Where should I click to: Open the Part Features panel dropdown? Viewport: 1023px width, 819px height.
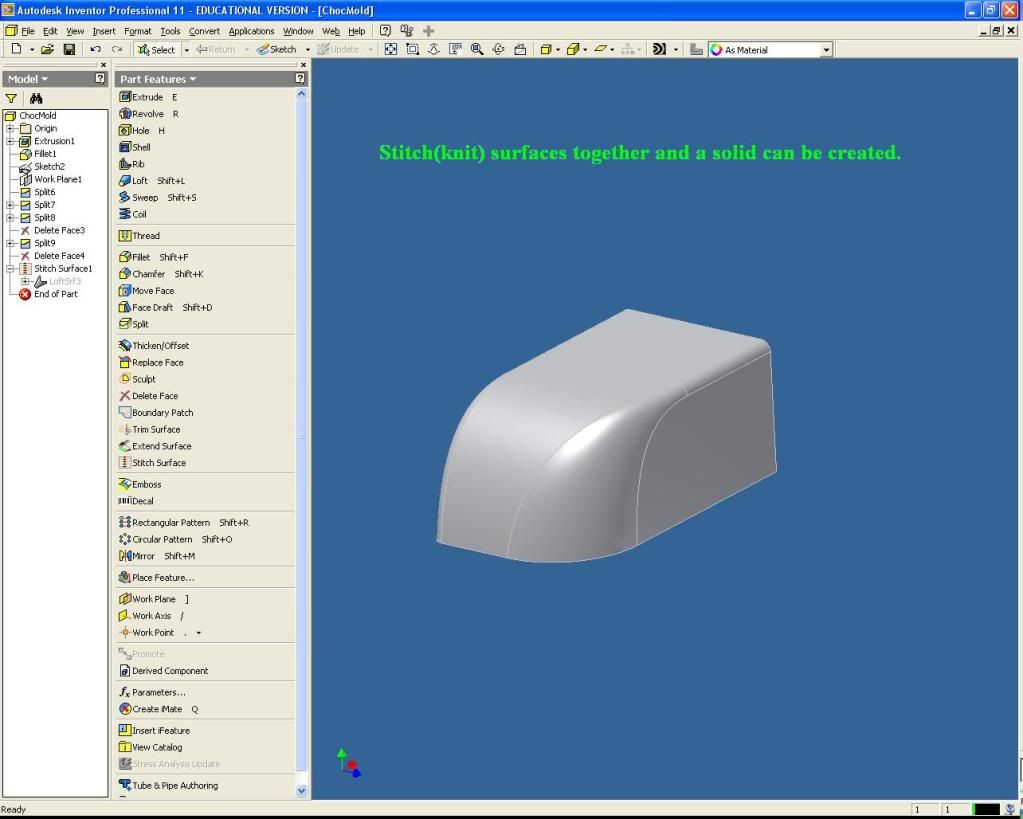[158, 79]
